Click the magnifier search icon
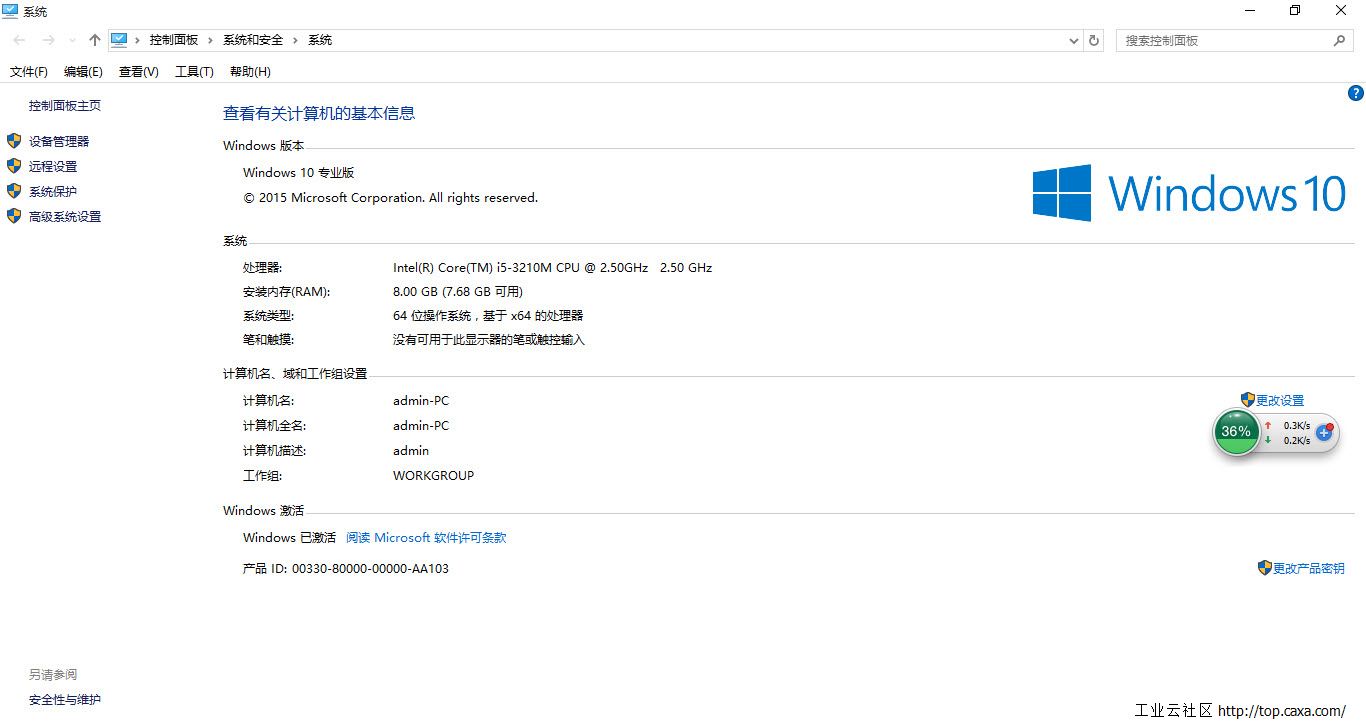The width and height of the screenshot is (1366, 728). (1339, 40)
